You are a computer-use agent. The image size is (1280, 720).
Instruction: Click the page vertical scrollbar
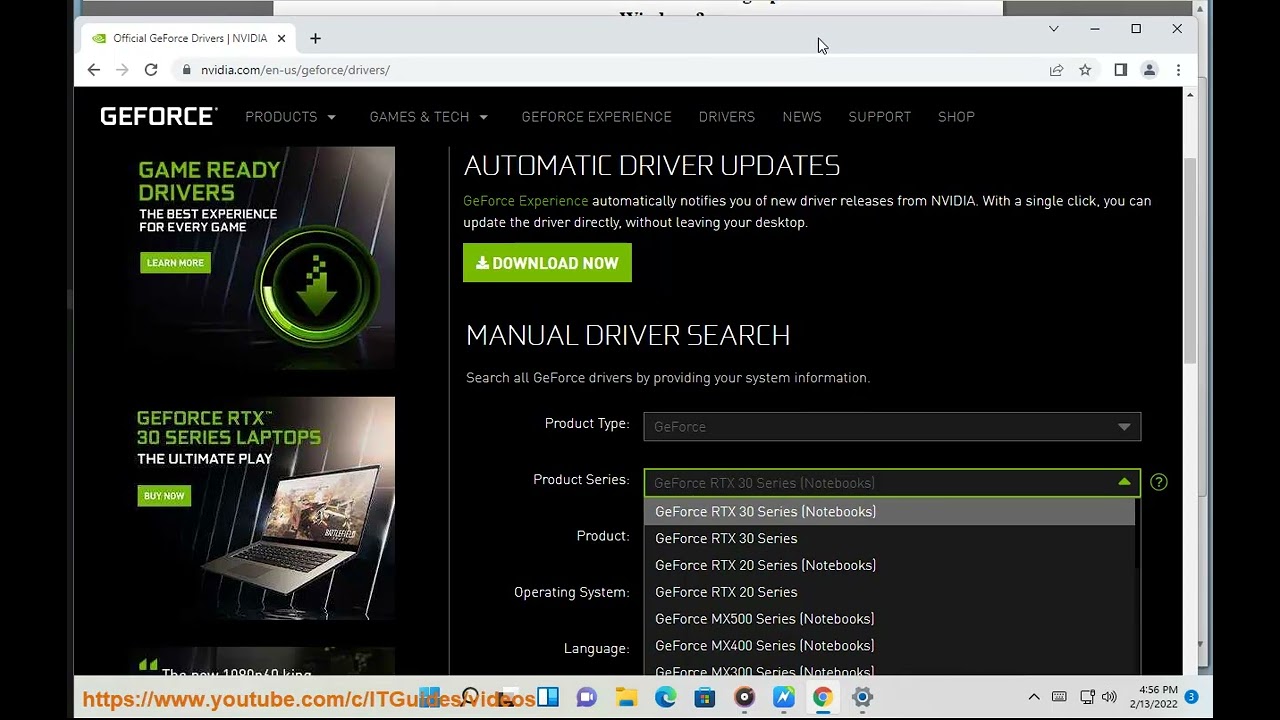coord(1189,260)
